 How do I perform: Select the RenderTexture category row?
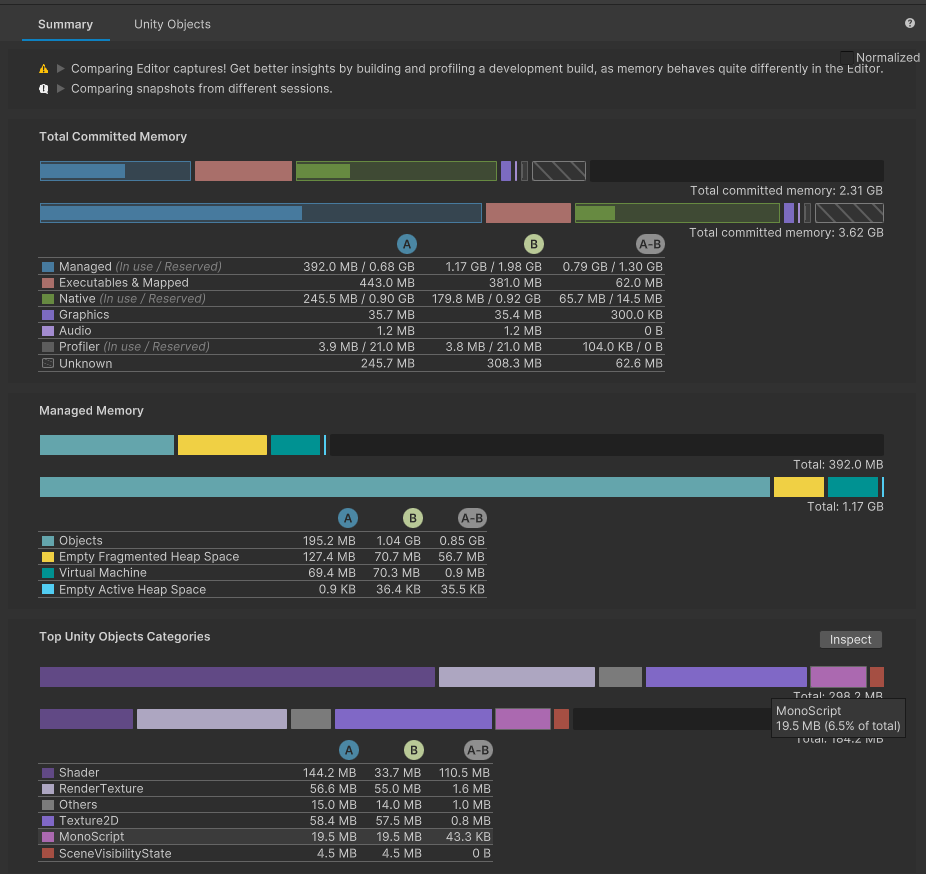tap(200, 788)
